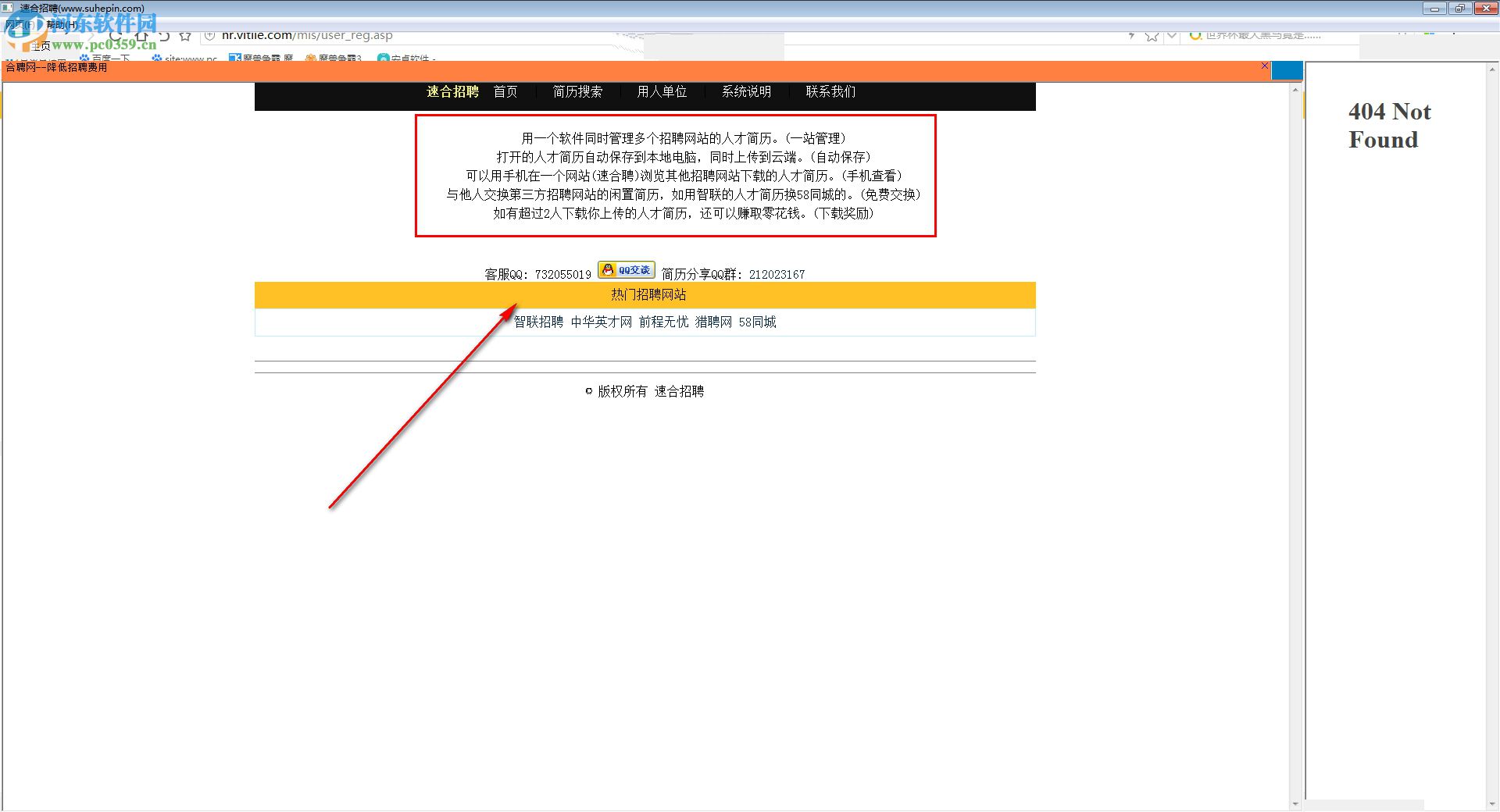Select the 简历搜索 navigation tab
Viewport: 1500px width, 812px height.
[578, 91]
